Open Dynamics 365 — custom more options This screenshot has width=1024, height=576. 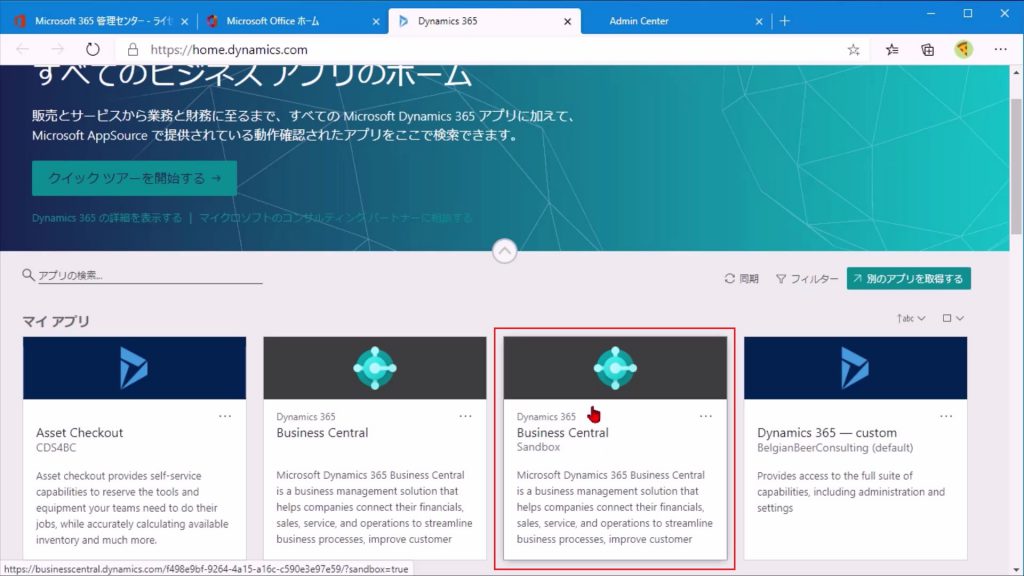(x=946, y=416)
